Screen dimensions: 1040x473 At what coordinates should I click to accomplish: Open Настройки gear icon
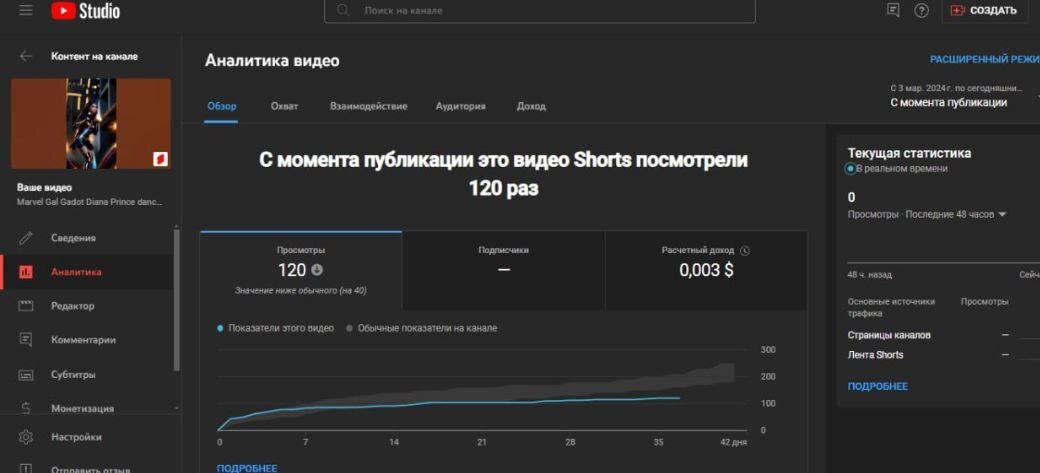[x=27, y=437]
